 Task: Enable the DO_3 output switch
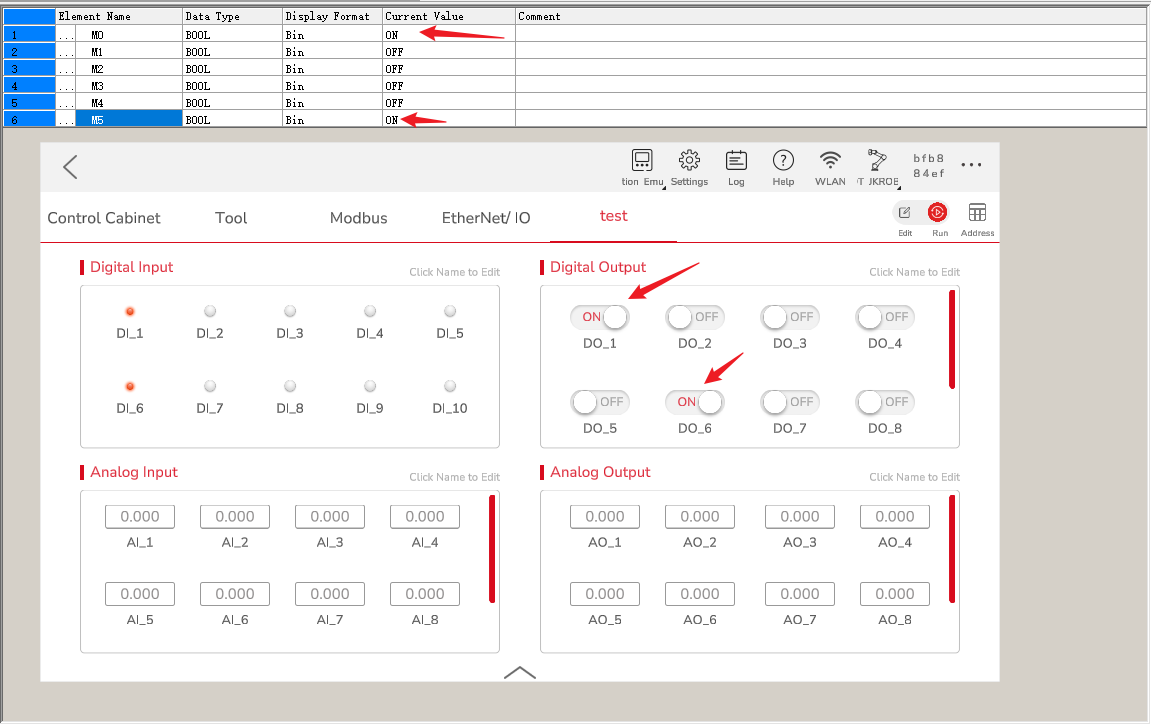pyautogui.click(x=790, y=317)
